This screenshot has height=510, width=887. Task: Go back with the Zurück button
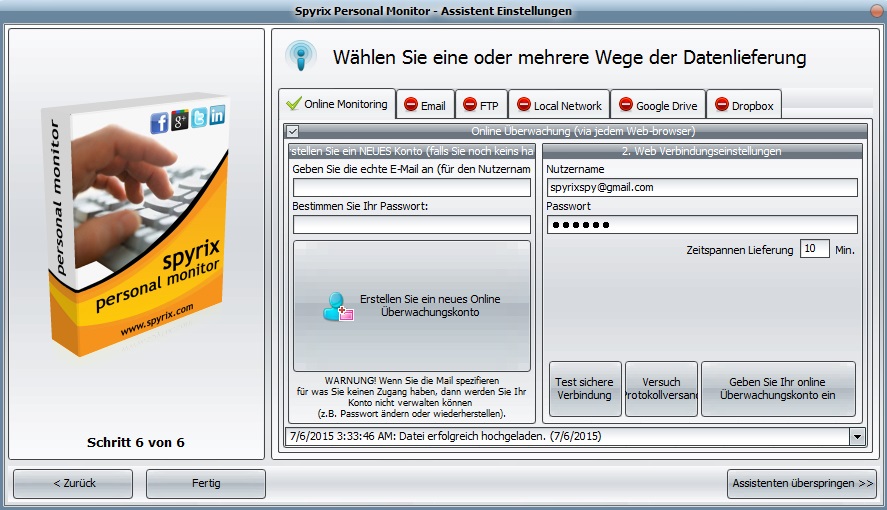[x=74, y=483]
